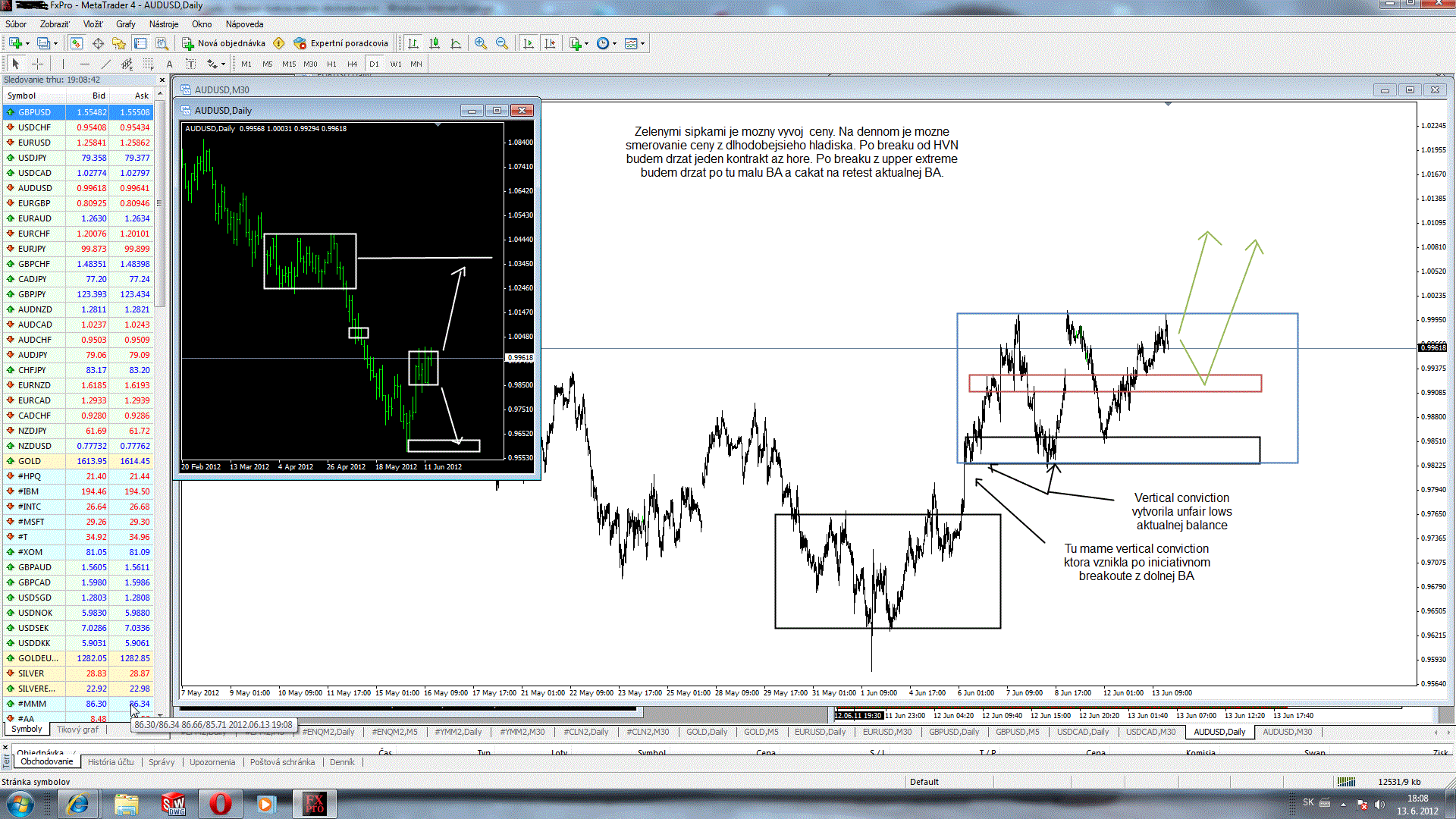The width and height of the screenshot is (1456, 819).
Task: Select the line chart type icon
Action: point(456,43)
